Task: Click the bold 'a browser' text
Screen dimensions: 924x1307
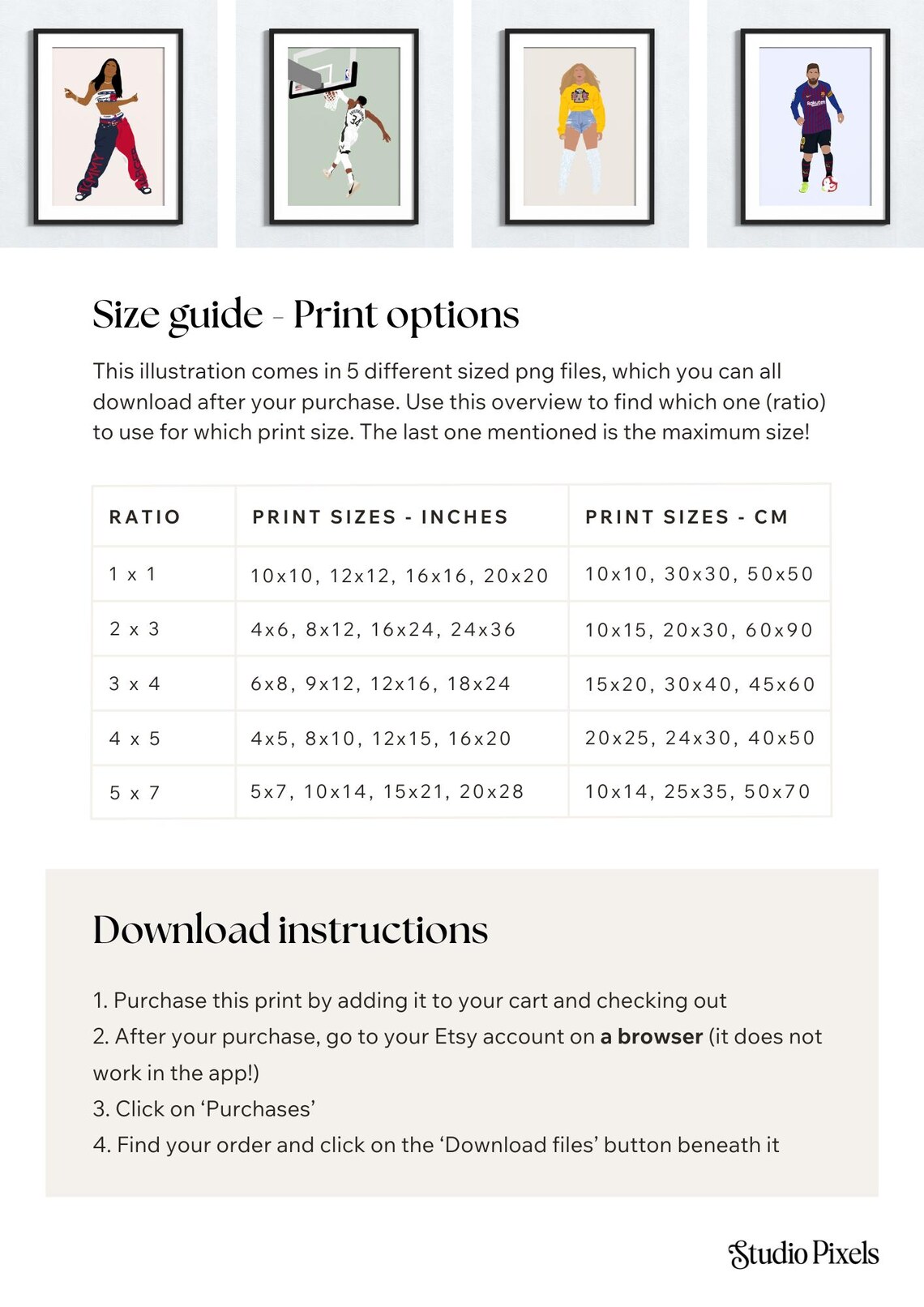Action: click(651, 1036)
